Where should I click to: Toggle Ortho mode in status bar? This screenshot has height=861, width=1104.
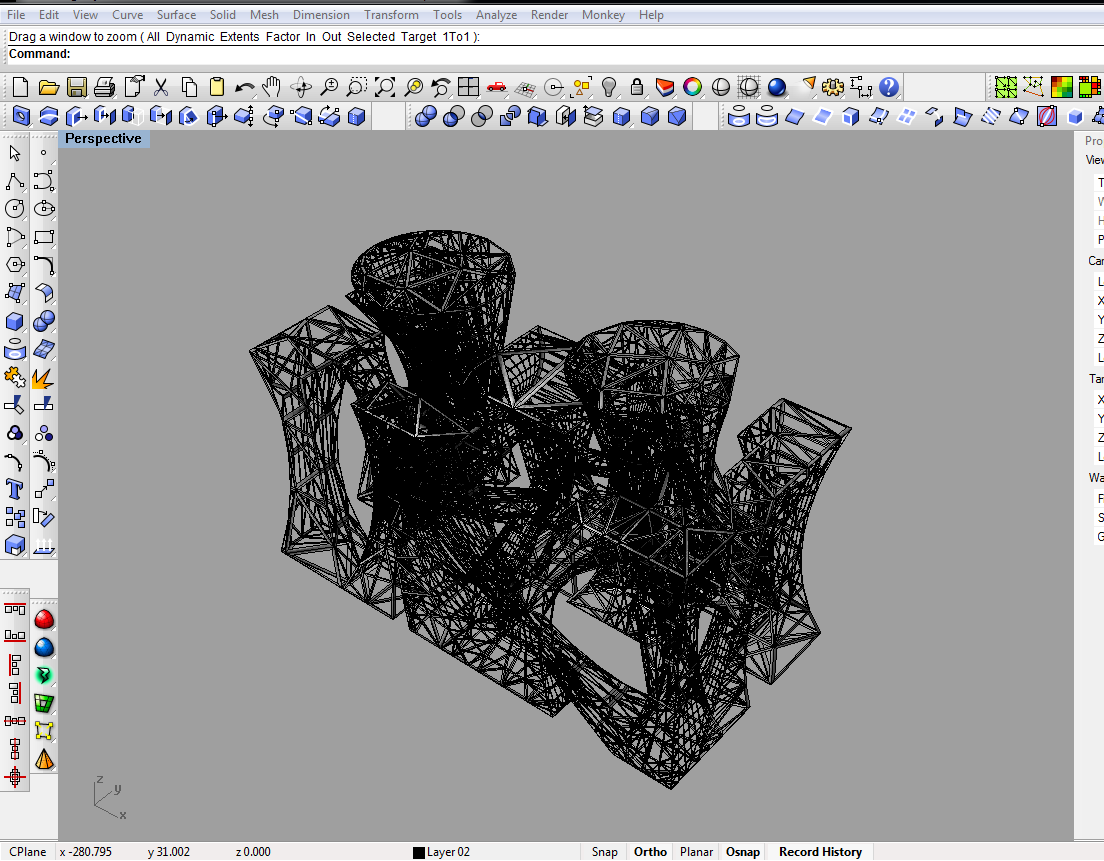(650, 852)
